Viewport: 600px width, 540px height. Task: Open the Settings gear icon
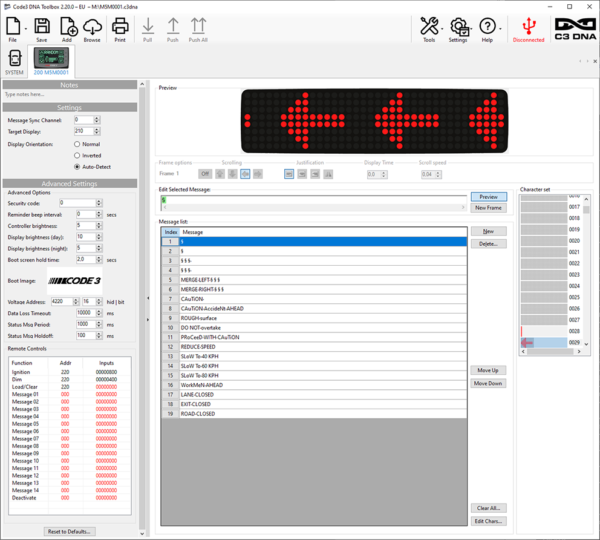pyautogui.click(x=459, y=26)
